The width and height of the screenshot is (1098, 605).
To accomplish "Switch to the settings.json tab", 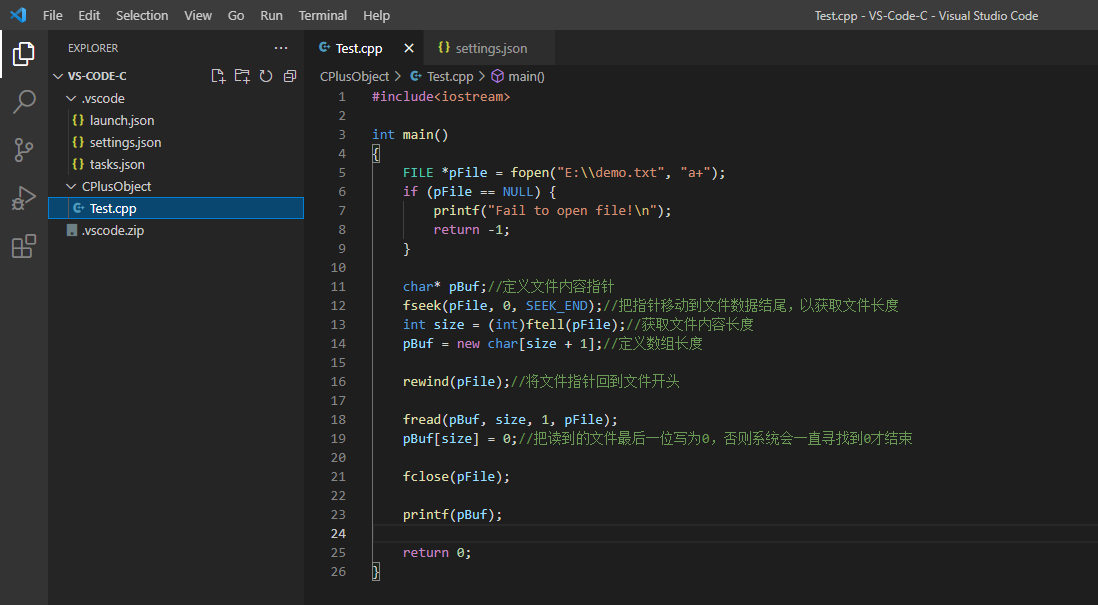I will [x=491, y=48].
